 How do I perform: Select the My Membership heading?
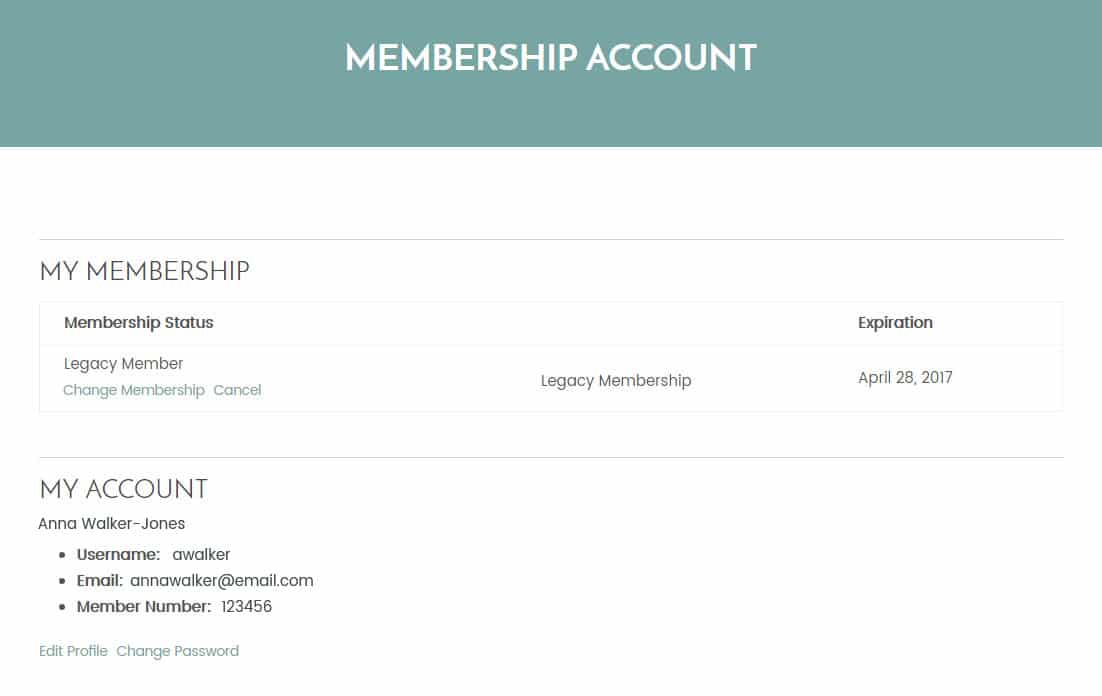[x=144, y=271]
